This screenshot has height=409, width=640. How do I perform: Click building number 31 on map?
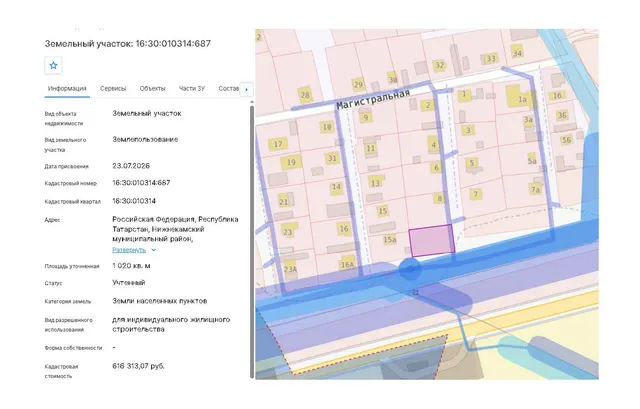click(332, 158)
